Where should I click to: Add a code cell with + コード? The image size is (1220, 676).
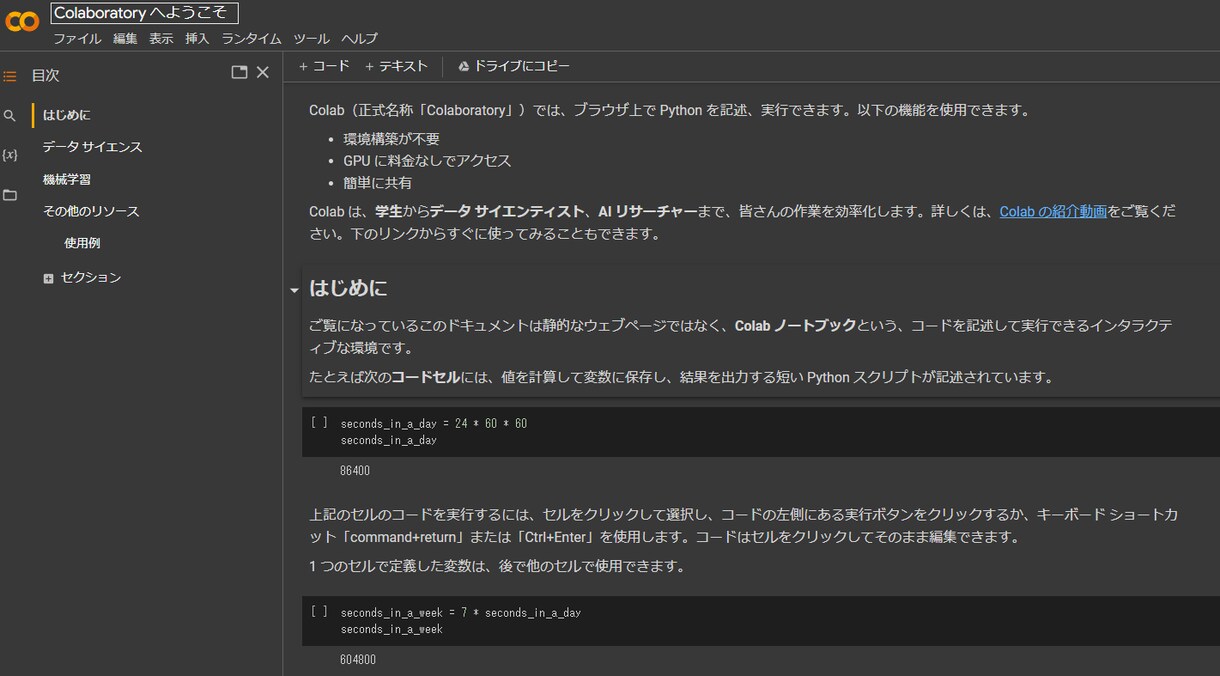(x=324, y=66)
